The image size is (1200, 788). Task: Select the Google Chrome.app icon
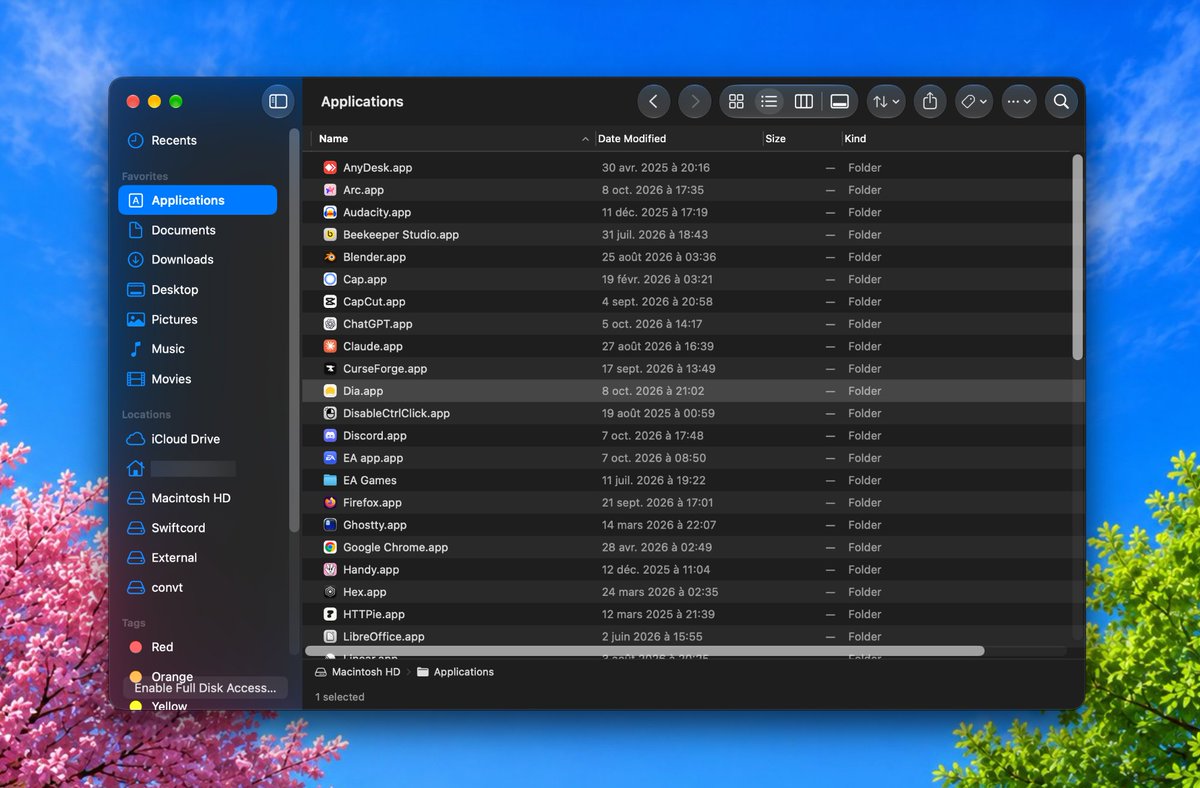click(x=330, y=547)
